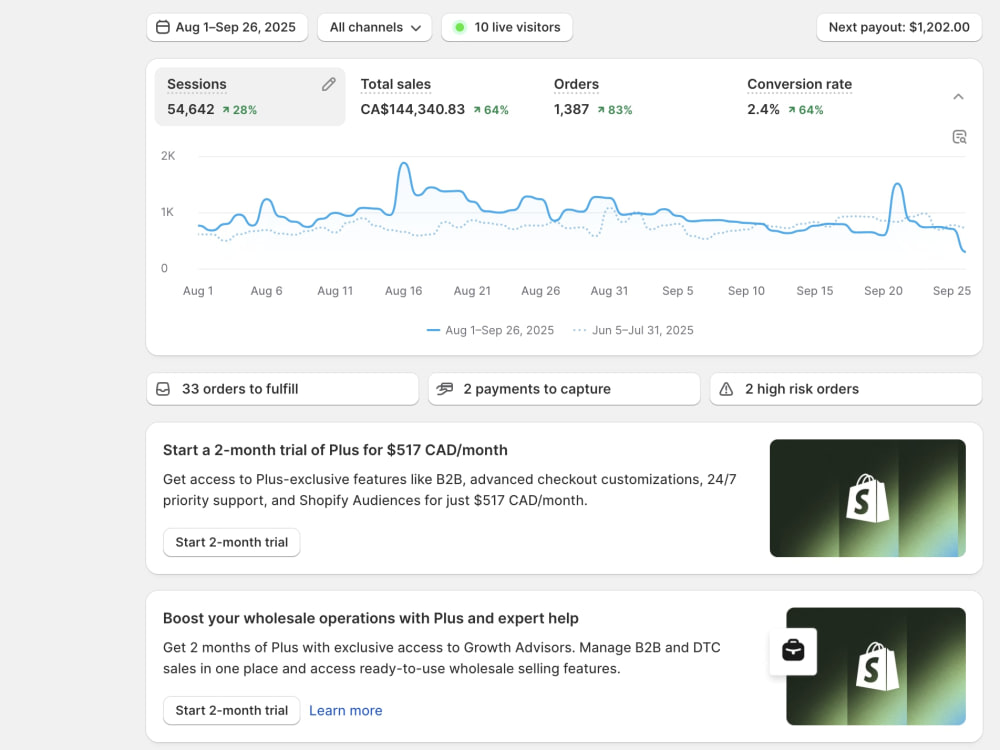Click the Learn more link
Viewport: 1000px width, 750px height.
(x=346, y=710)
